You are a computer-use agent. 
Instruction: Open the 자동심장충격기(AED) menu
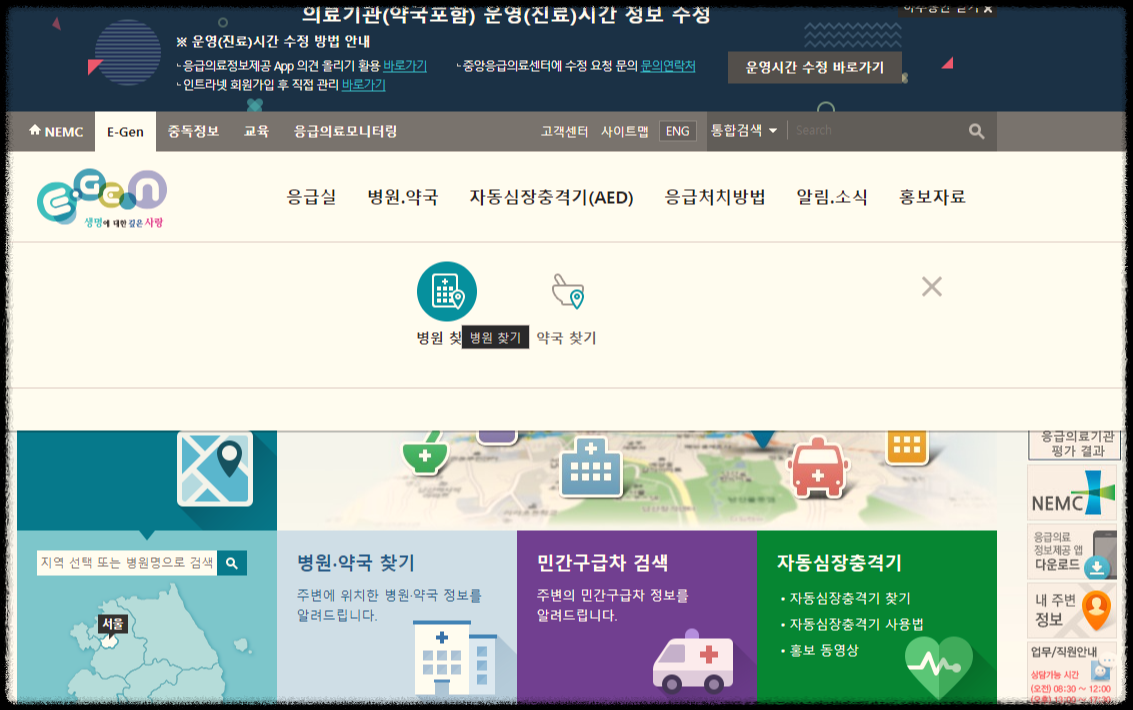coord(551,197)
